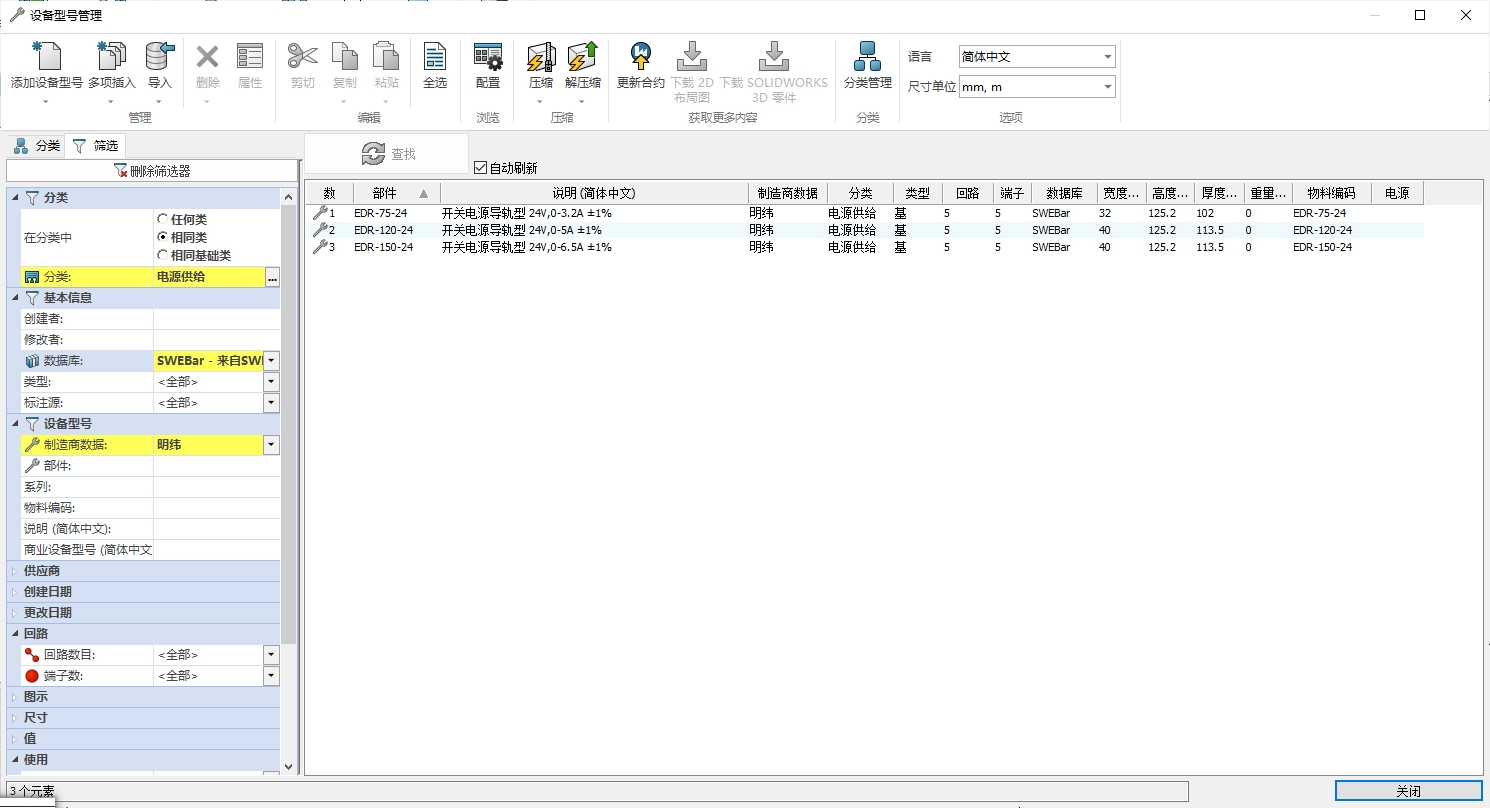Select the 相同基础类 radio option
This screenshot has width=1490, height=808.
click(162, 255)
